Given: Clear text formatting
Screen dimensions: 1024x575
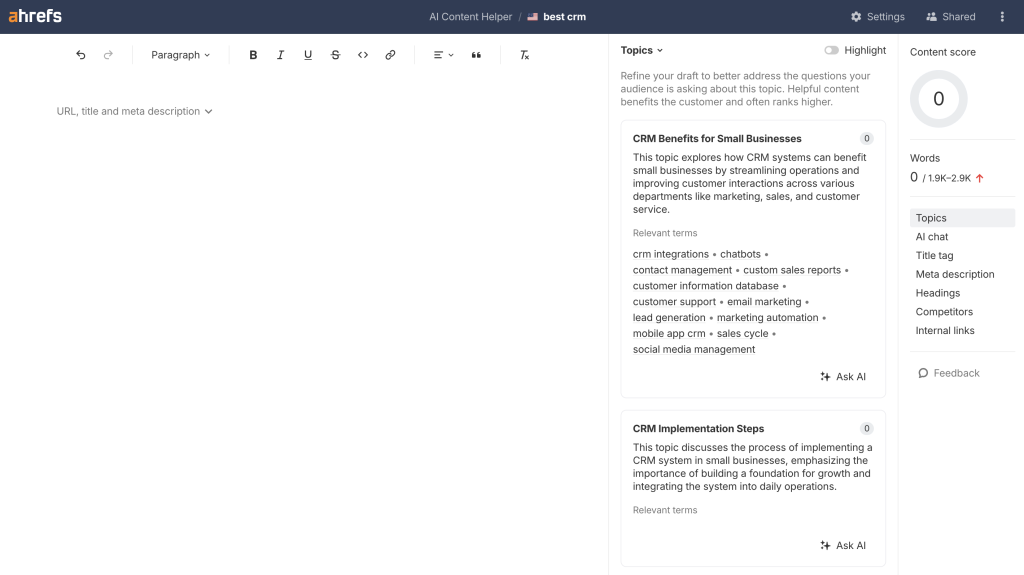Looking at the screenshot, I should point(524,55).
